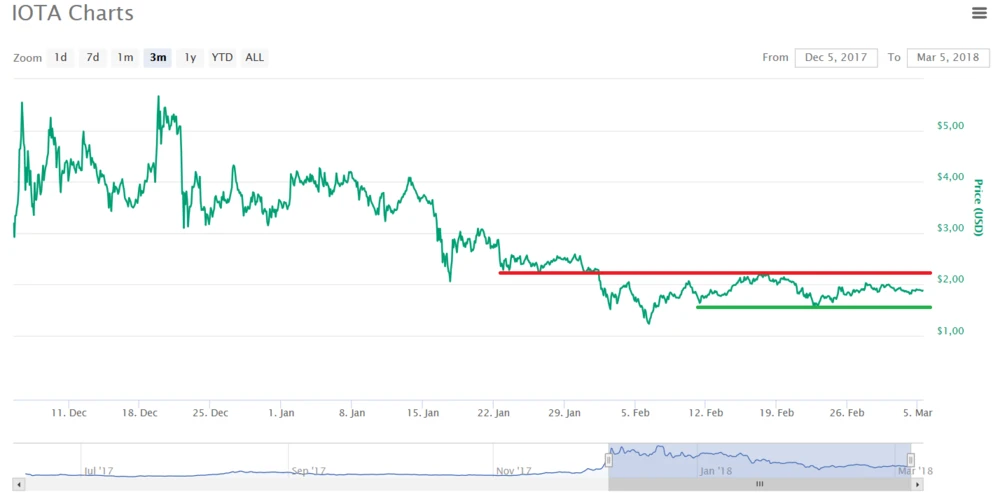
Task: Switch zoom to 1y
Action: click(190, 57)
